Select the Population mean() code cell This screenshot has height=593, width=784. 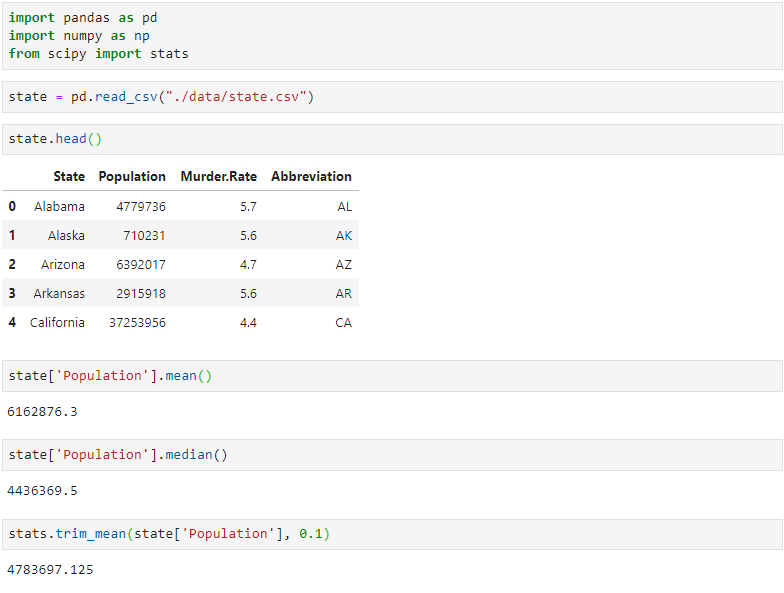click(392, 376)
